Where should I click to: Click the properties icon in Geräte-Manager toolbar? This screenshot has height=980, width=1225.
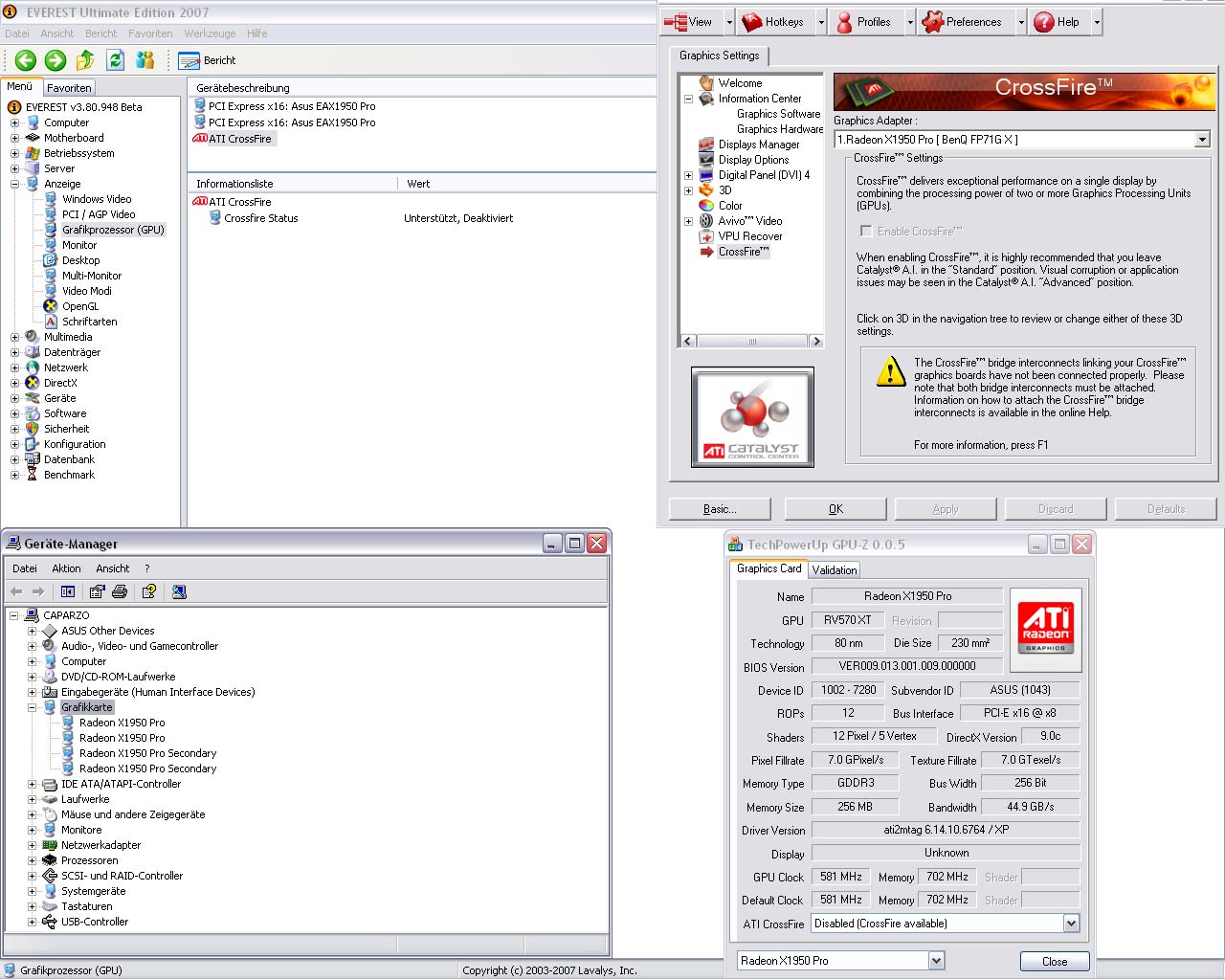point(97,591)
